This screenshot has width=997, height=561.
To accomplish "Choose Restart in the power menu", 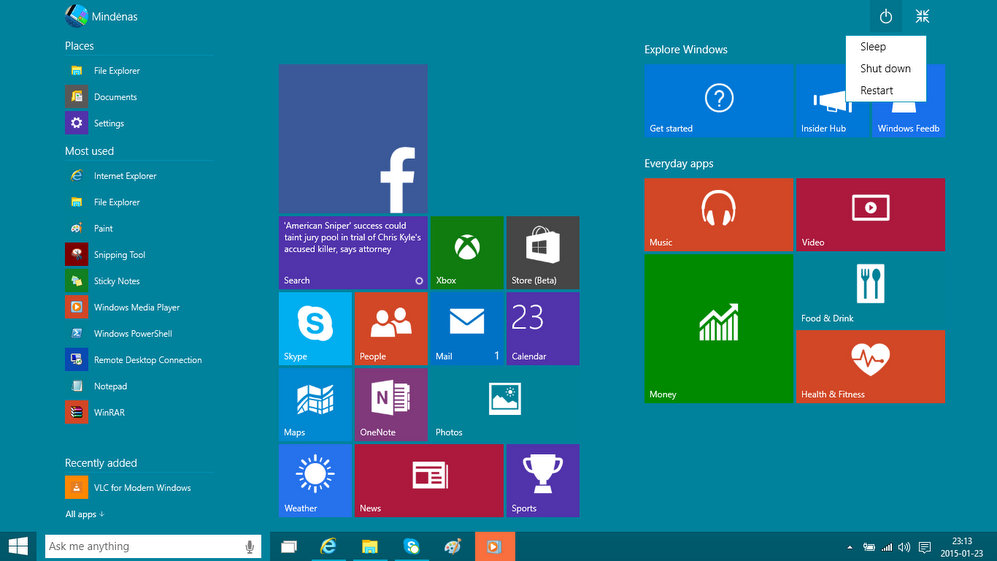I will coord(877,91).
